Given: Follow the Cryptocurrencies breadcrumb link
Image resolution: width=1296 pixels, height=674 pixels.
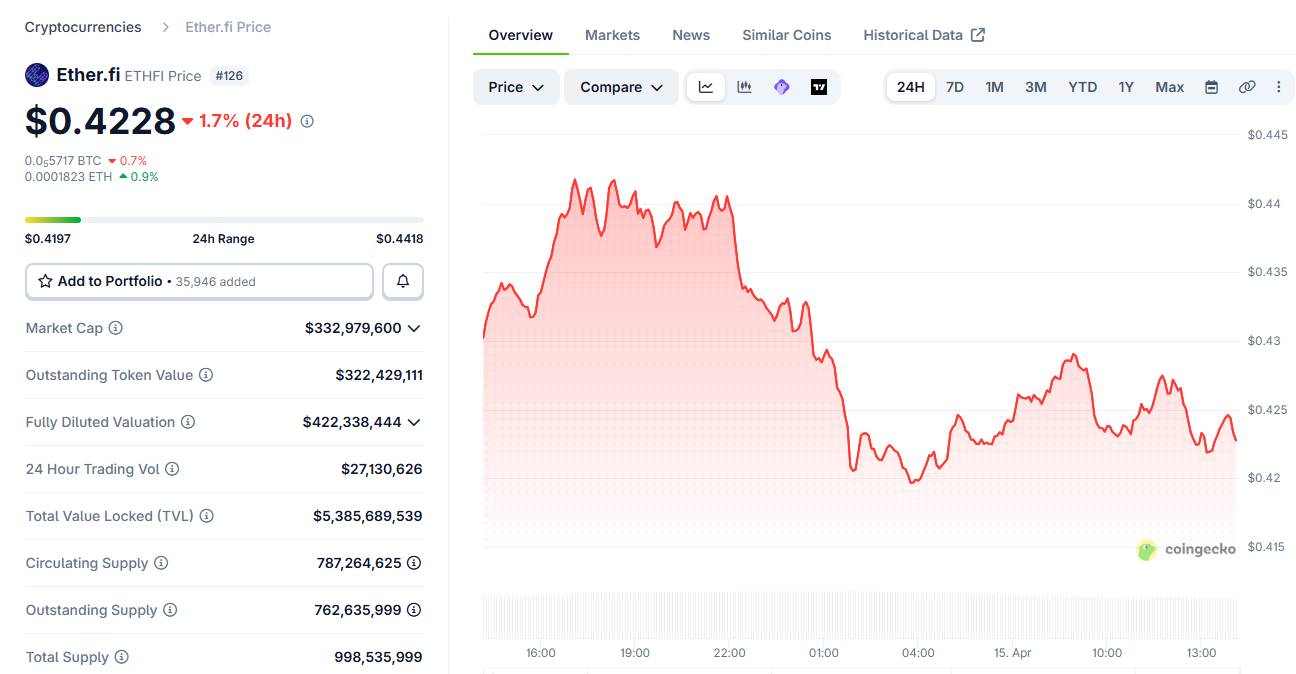Looking at the screenshot, I should pyautogui.click(x=83, y=27).
